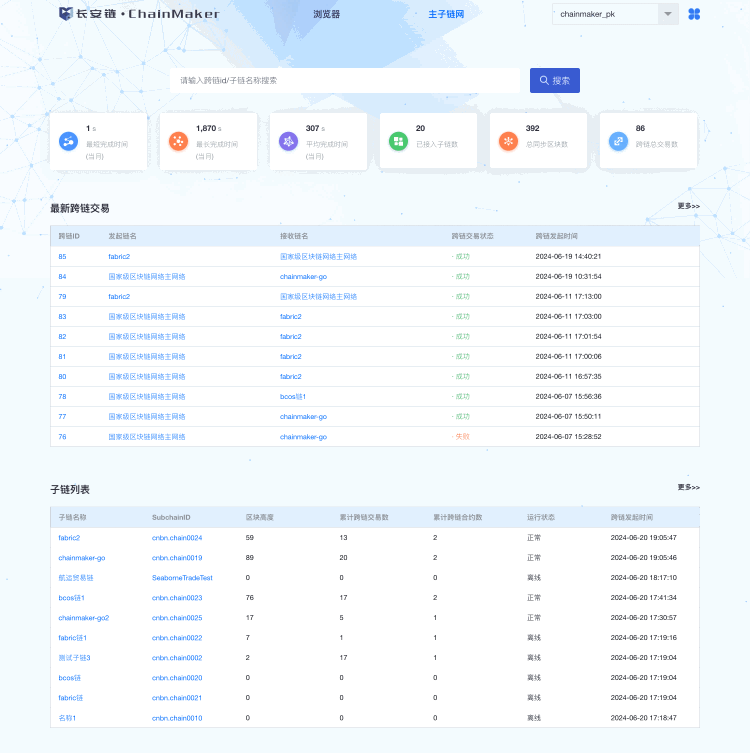Image resolution: width=750 pixels, height=753 pixels.
Task: Click the green connected subchains icon
Action: pyautogui.click(x=398, y=141)
